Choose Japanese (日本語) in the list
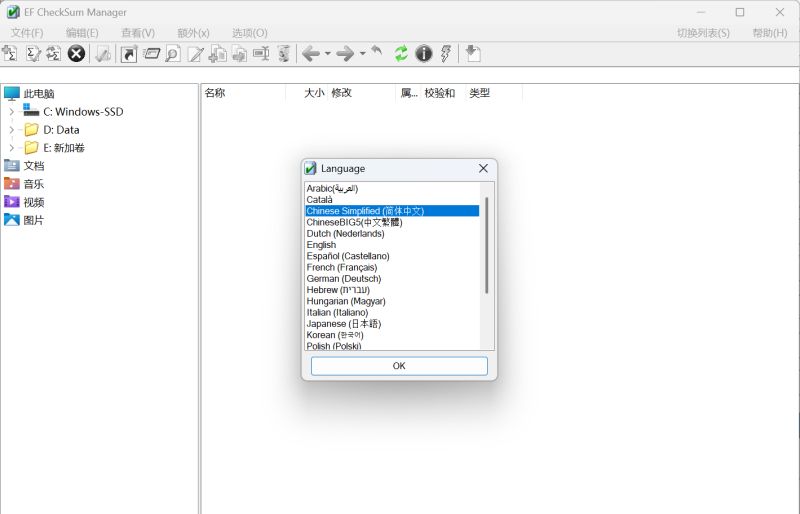The image size is (800, 514). pos(392,323)
